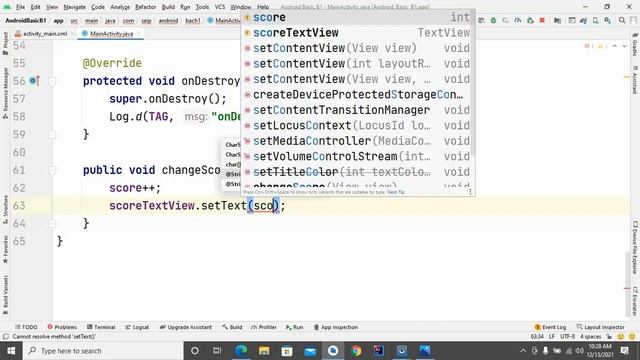Open the Terminal tool window
This screenshot has width=640, height=360.
coord(101,327)
